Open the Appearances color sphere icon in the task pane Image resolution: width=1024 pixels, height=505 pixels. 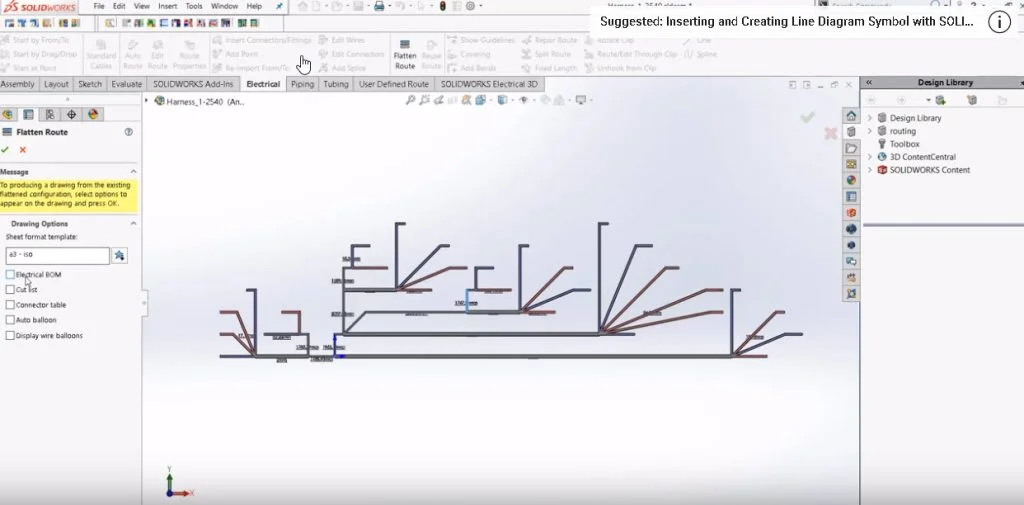[x=851, y=180]
